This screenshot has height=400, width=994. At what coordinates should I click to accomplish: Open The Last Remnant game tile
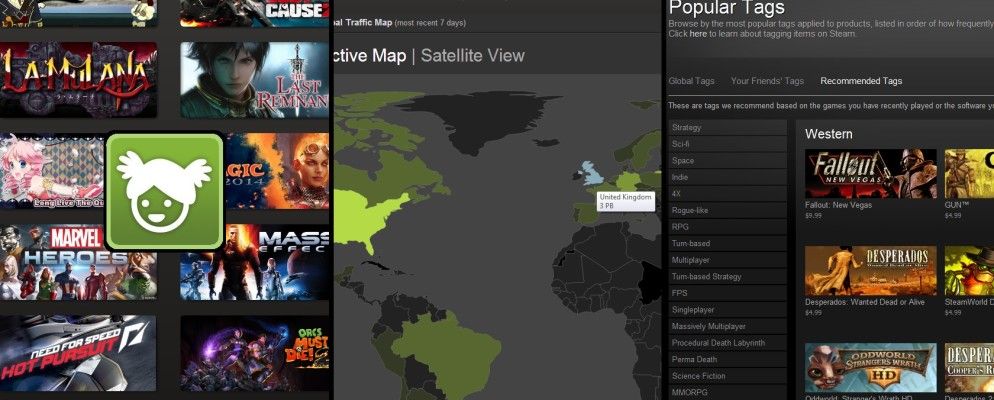[254, 80]
